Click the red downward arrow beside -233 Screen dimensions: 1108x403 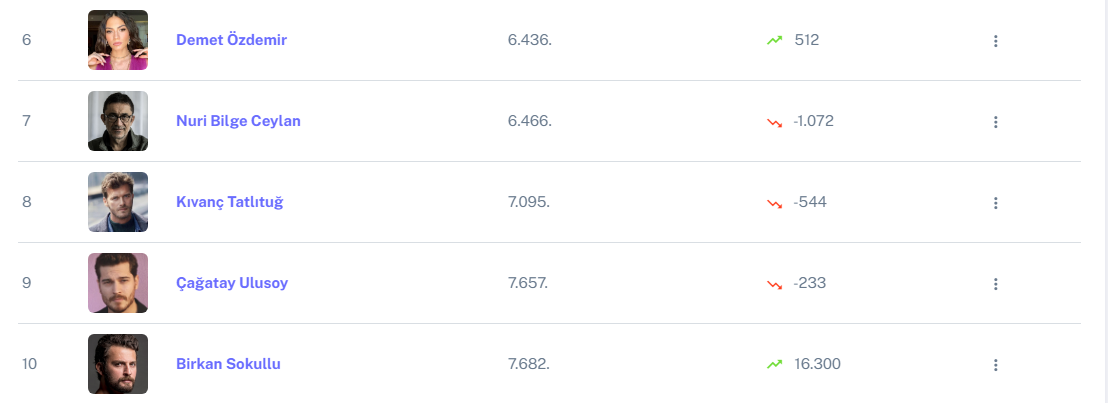[x=774, y=283]
